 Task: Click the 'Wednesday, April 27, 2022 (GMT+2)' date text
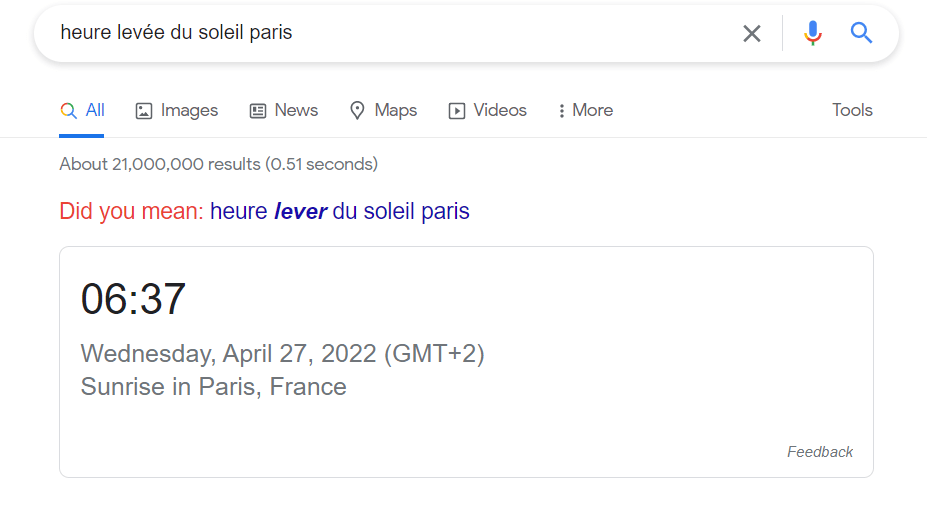(x=282, y=354)
